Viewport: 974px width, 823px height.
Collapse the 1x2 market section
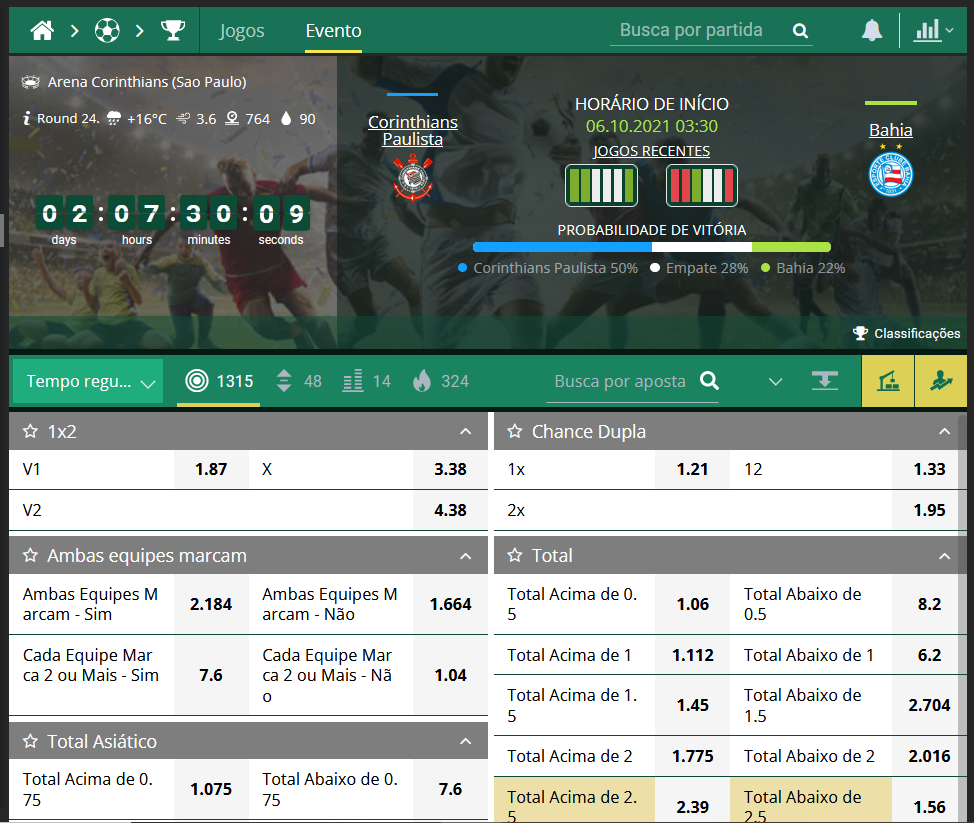[x=465, y=431]
